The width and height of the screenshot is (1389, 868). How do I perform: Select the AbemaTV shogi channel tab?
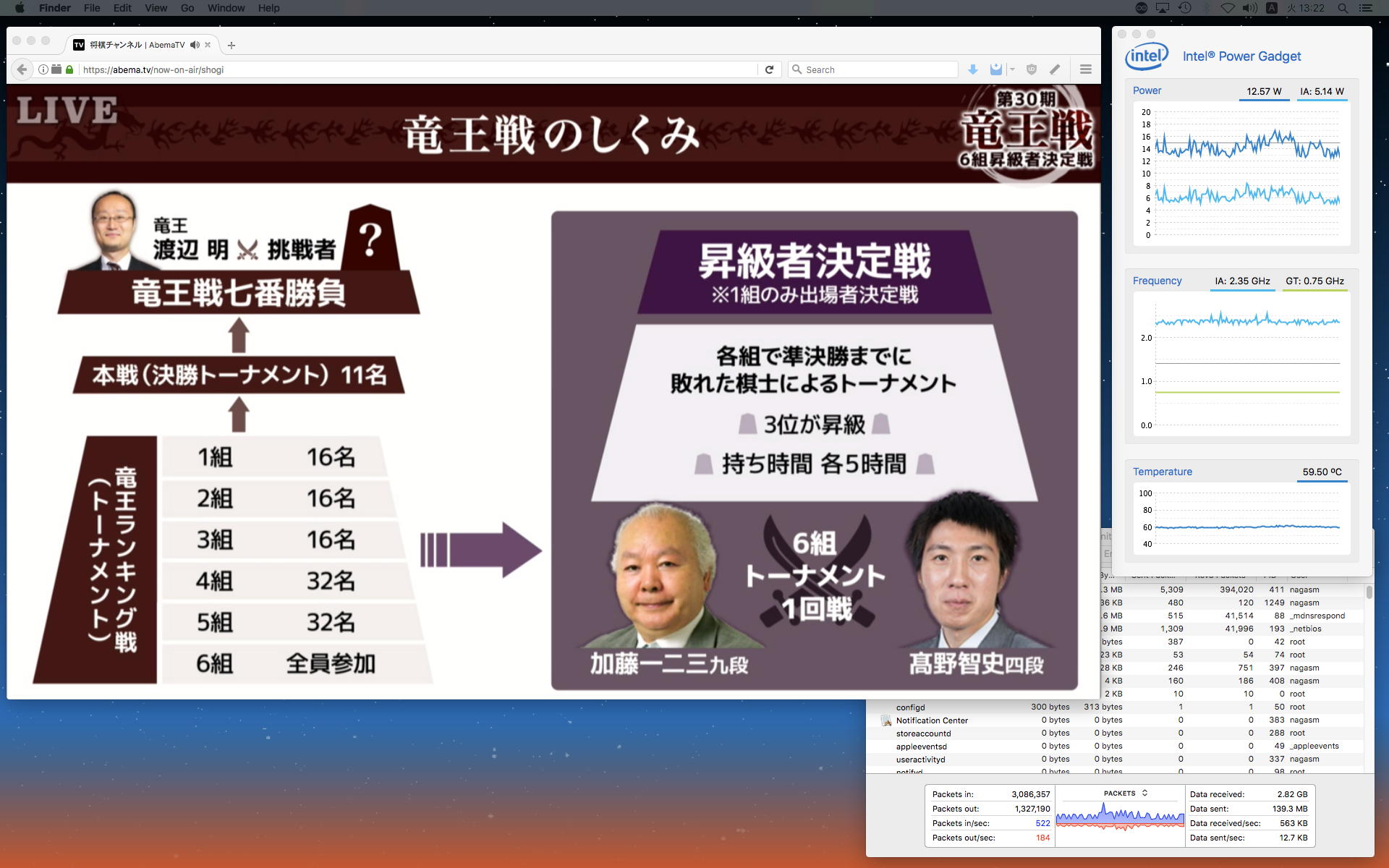tap(136, 45)
